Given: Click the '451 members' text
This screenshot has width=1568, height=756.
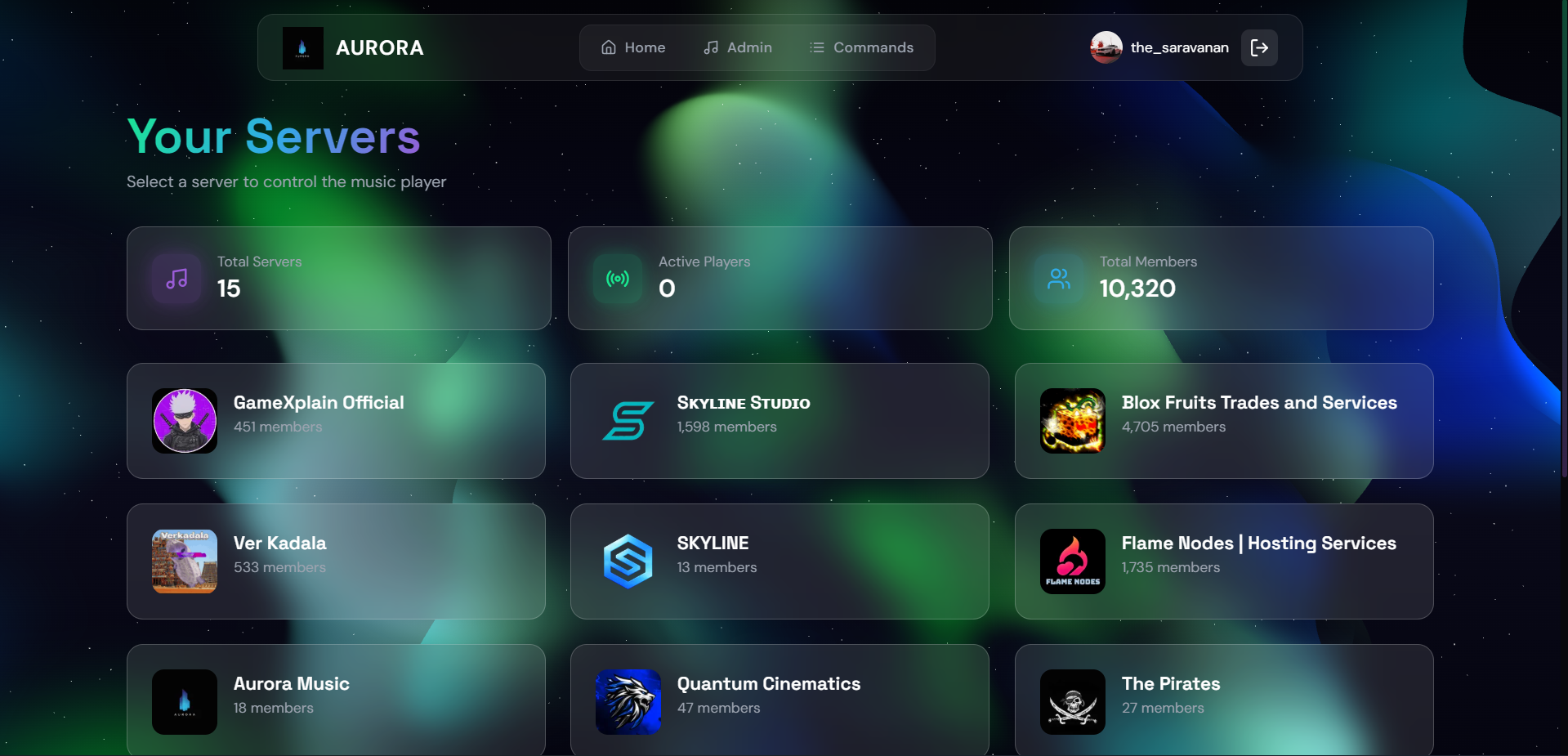Looking at the screenshot, I should pos(278,427).
